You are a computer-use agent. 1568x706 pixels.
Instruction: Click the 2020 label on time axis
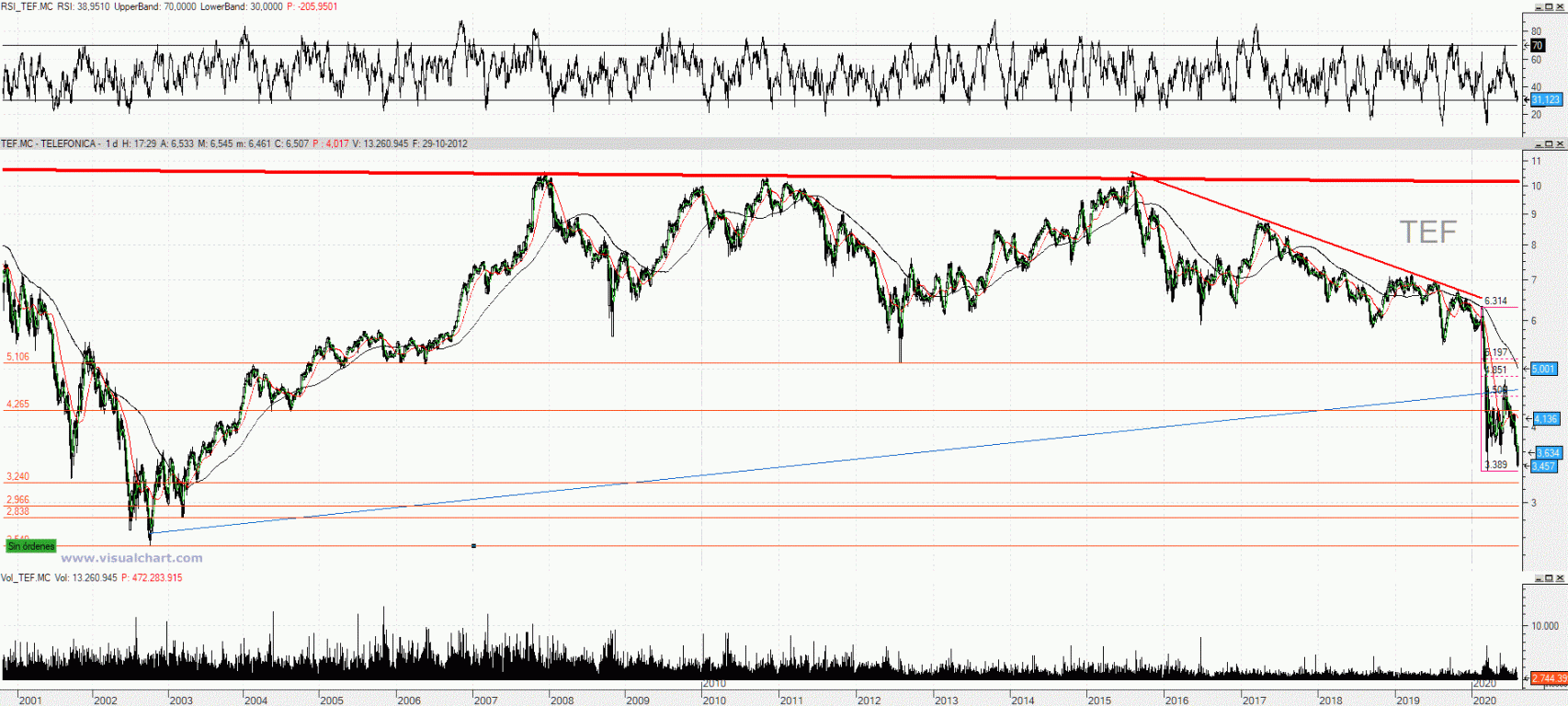coord(1484,684)
